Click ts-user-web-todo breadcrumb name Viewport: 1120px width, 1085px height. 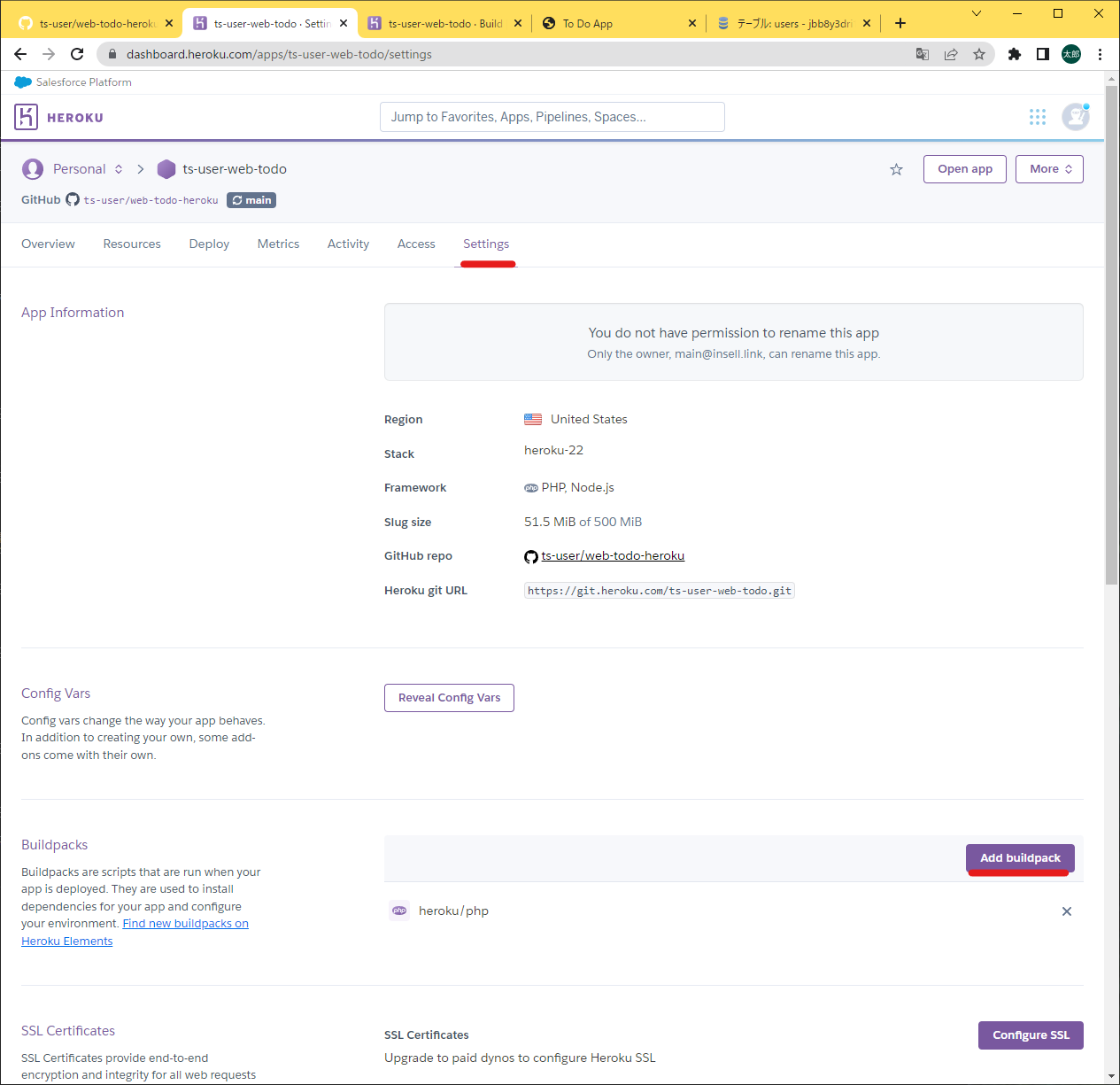click(235, 169)
